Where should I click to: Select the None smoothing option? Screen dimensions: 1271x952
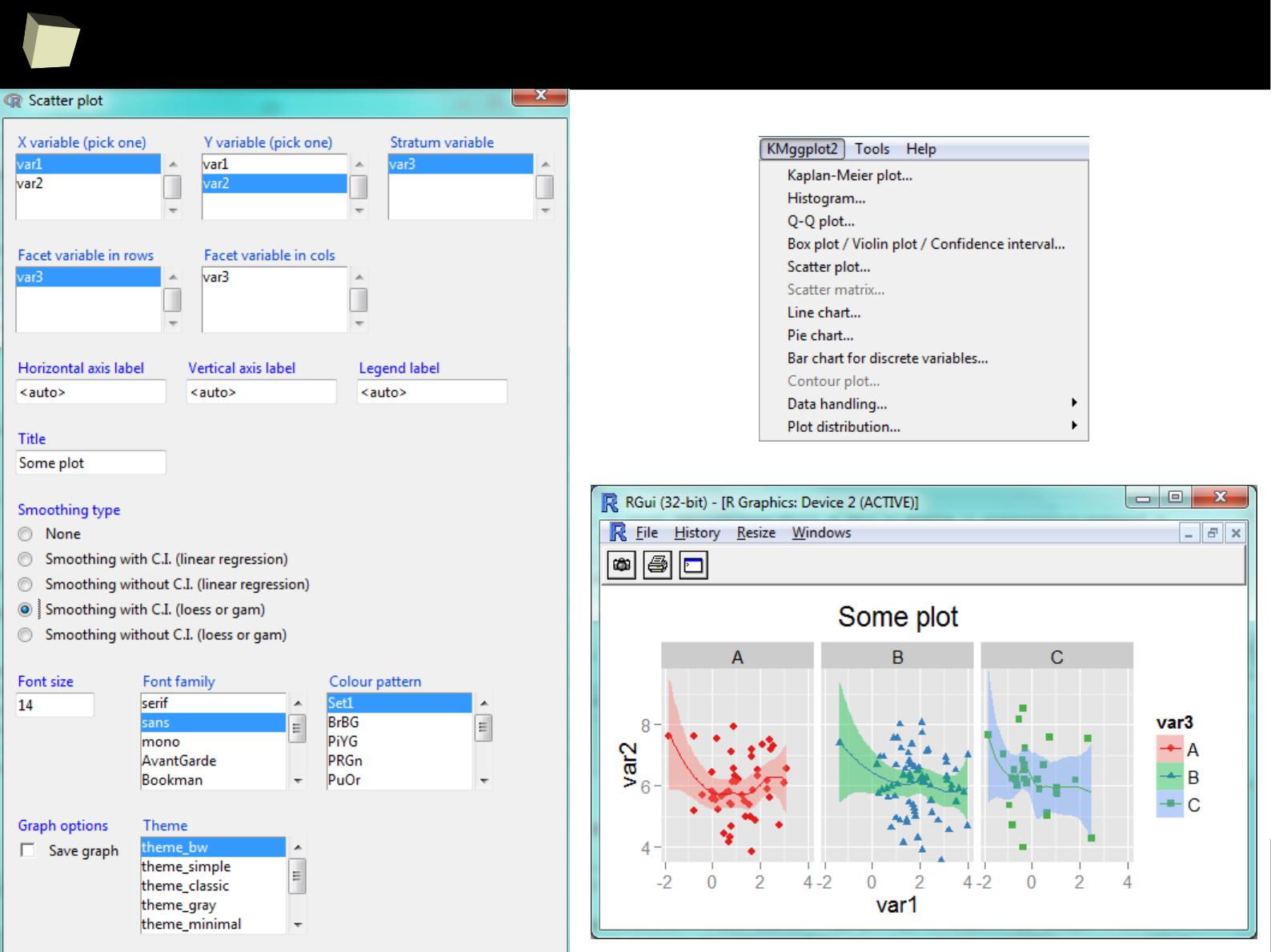click(26, 534)
